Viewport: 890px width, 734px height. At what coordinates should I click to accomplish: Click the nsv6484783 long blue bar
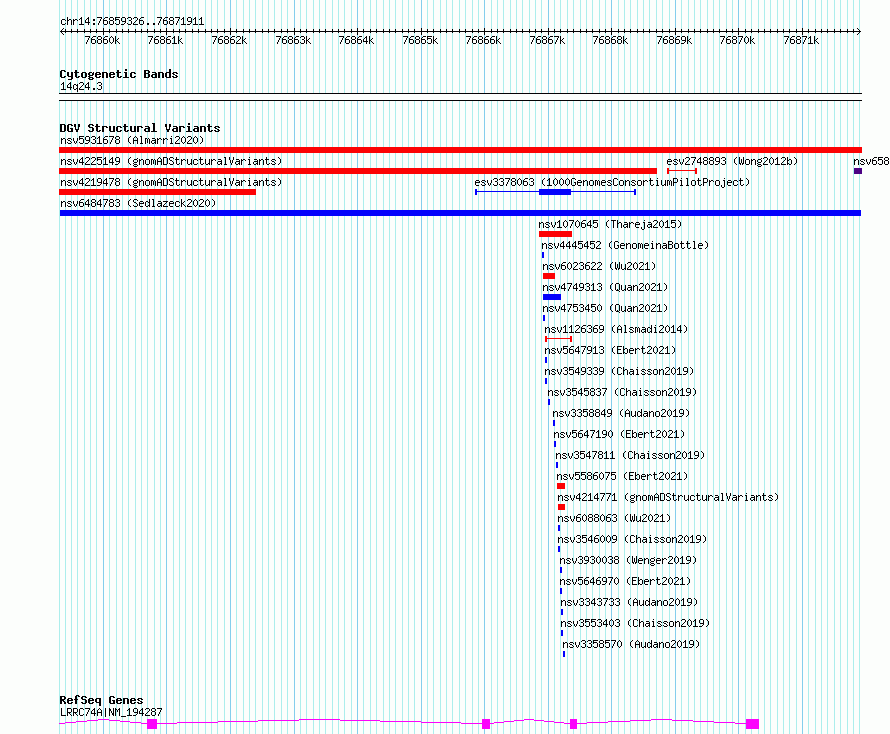(x=460, y=213)
